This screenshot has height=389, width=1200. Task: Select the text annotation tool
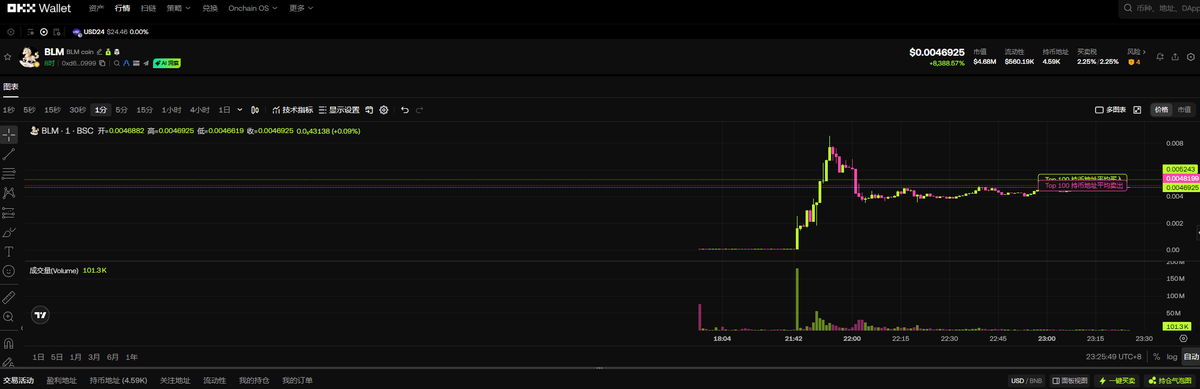(x=9, y=251)
